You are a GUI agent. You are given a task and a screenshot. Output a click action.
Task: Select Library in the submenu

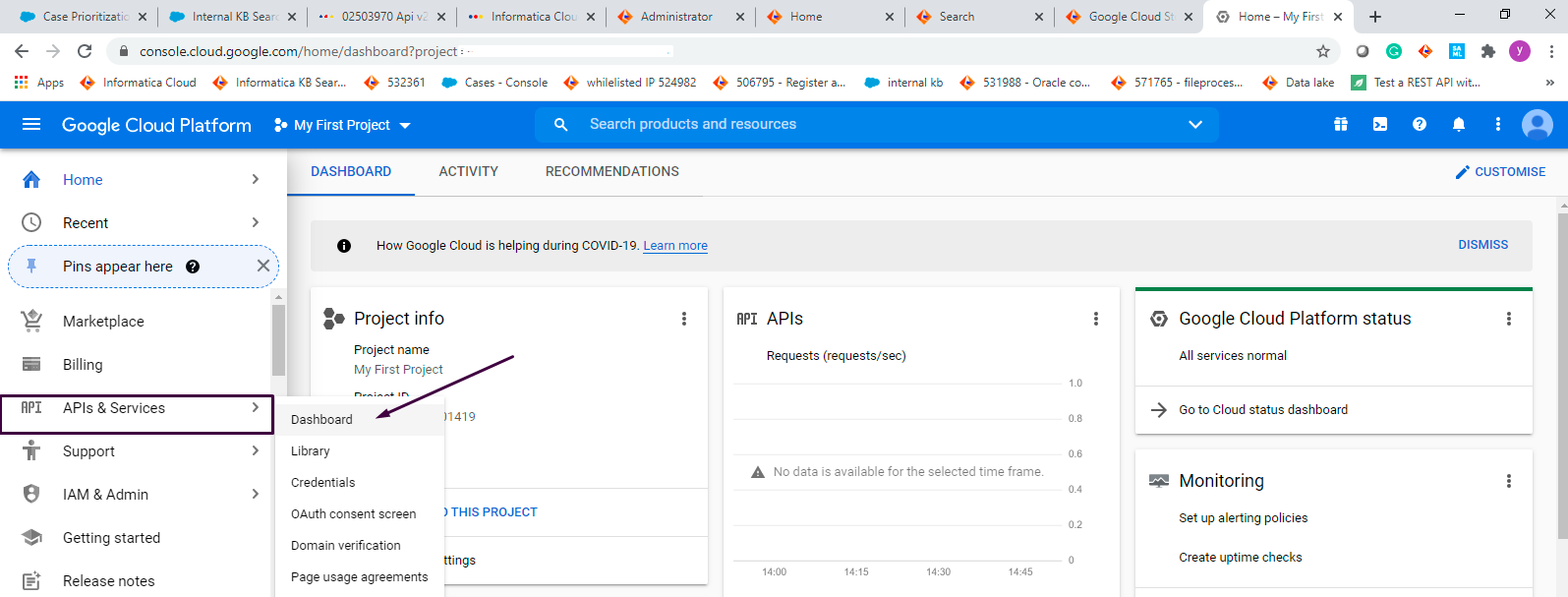360,450
